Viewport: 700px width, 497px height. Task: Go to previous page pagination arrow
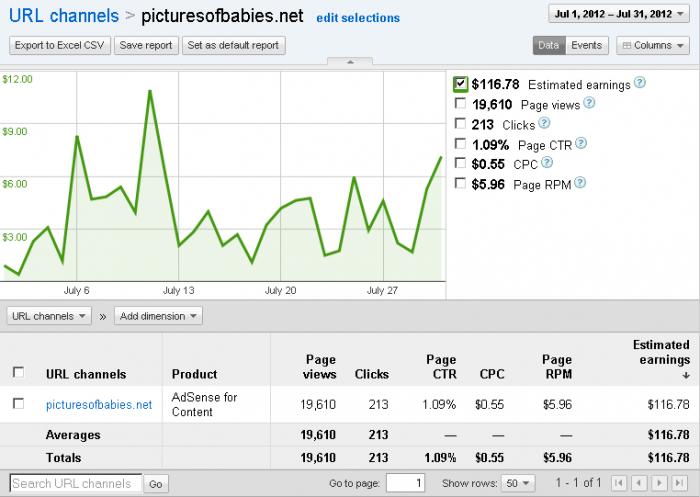coord(639,483)
